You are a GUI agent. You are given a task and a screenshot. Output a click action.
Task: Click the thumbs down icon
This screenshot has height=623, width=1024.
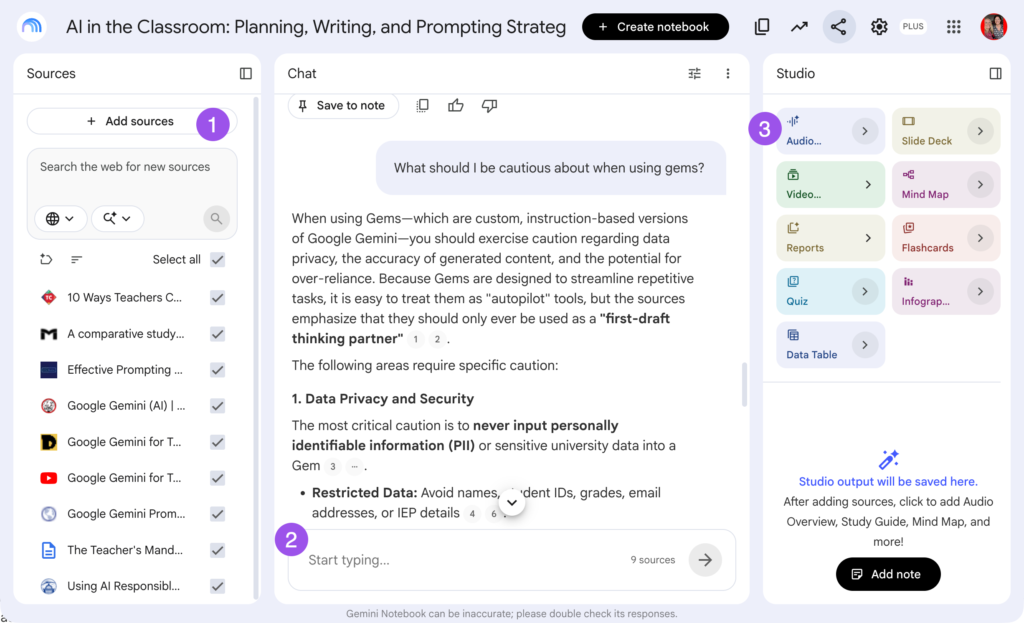(489, 105)
